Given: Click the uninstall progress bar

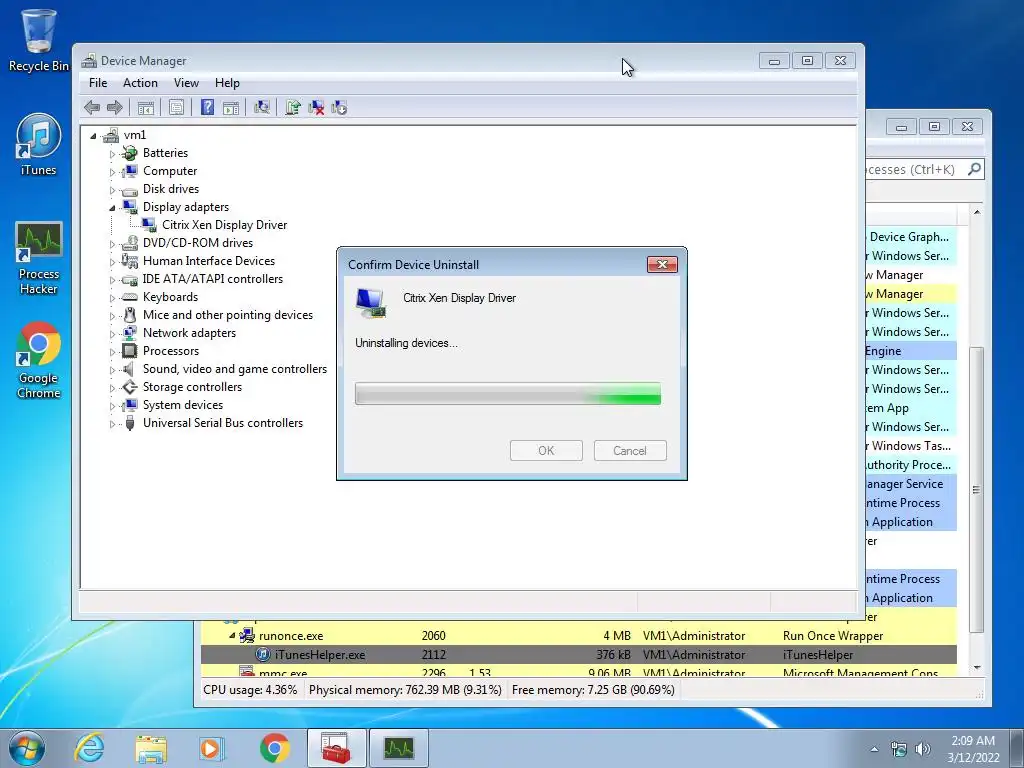Looking at the screenshot, I should click(508, 394).
